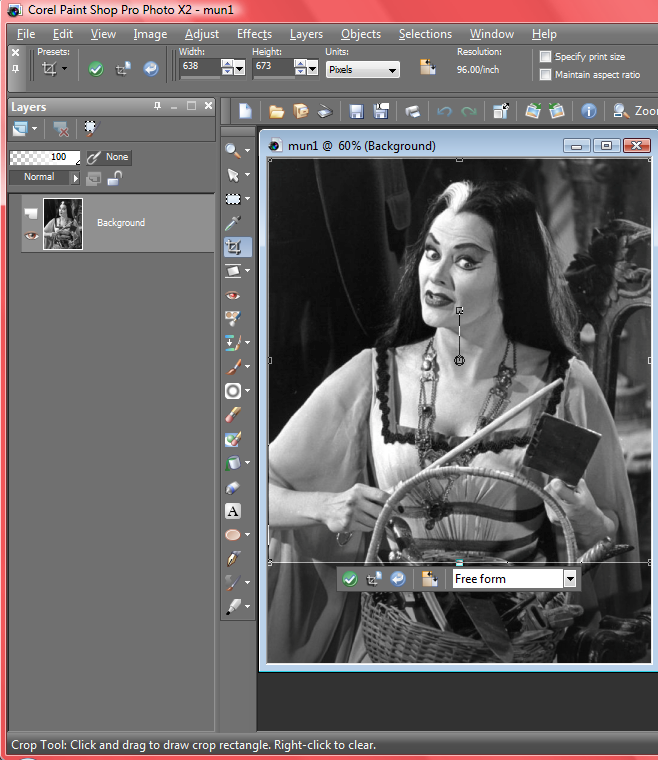The image size is (658, 760).
Task: Open the Layers menu
Action: tap(306, 34)
